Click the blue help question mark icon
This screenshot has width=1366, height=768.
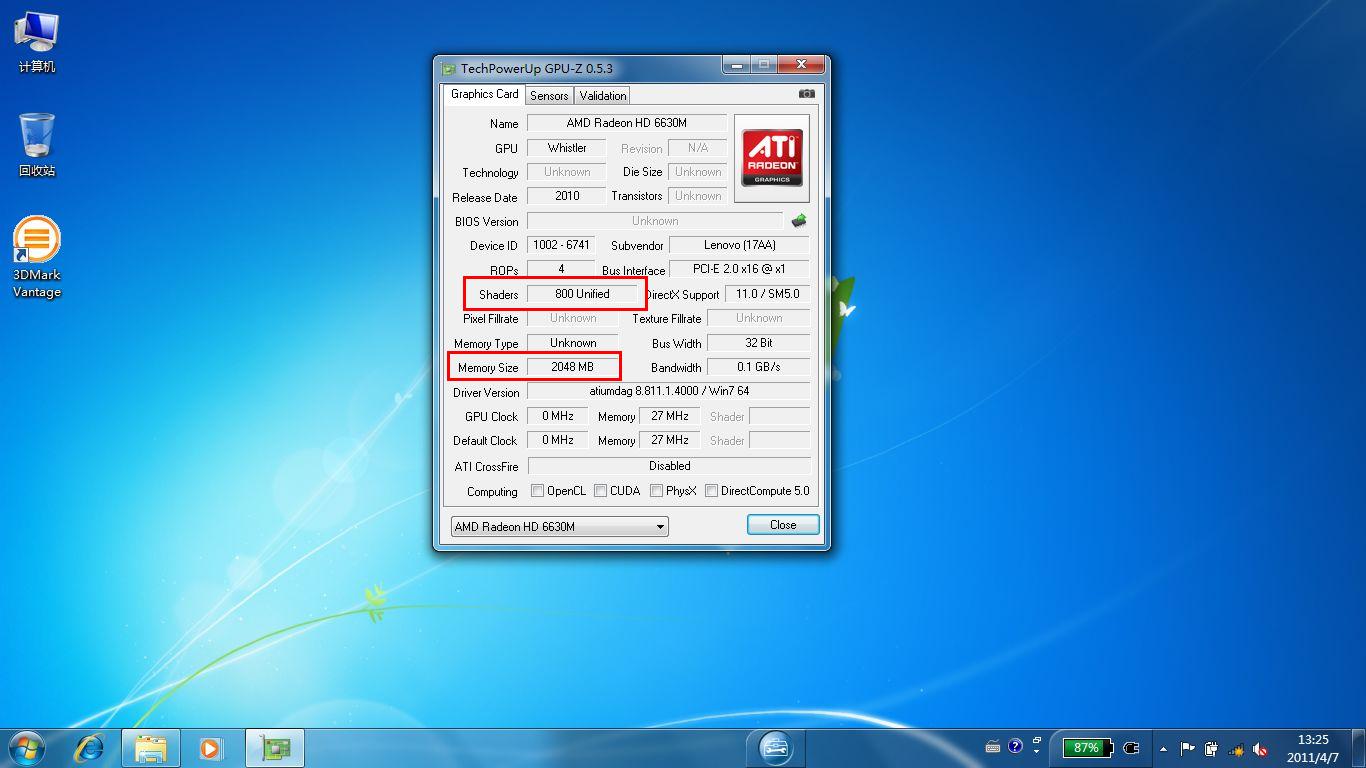click(x=1016, y=746)
